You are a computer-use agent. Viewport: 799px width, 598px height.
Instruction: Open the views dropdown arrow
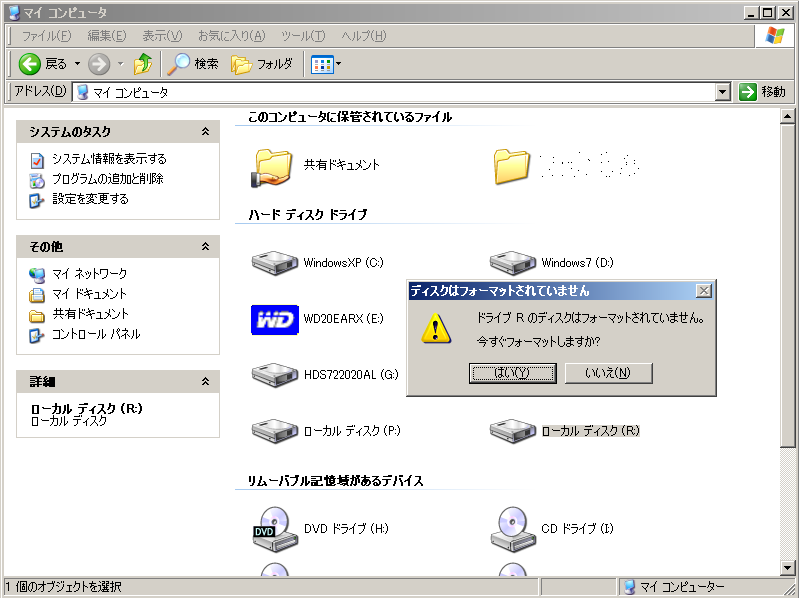338,64
